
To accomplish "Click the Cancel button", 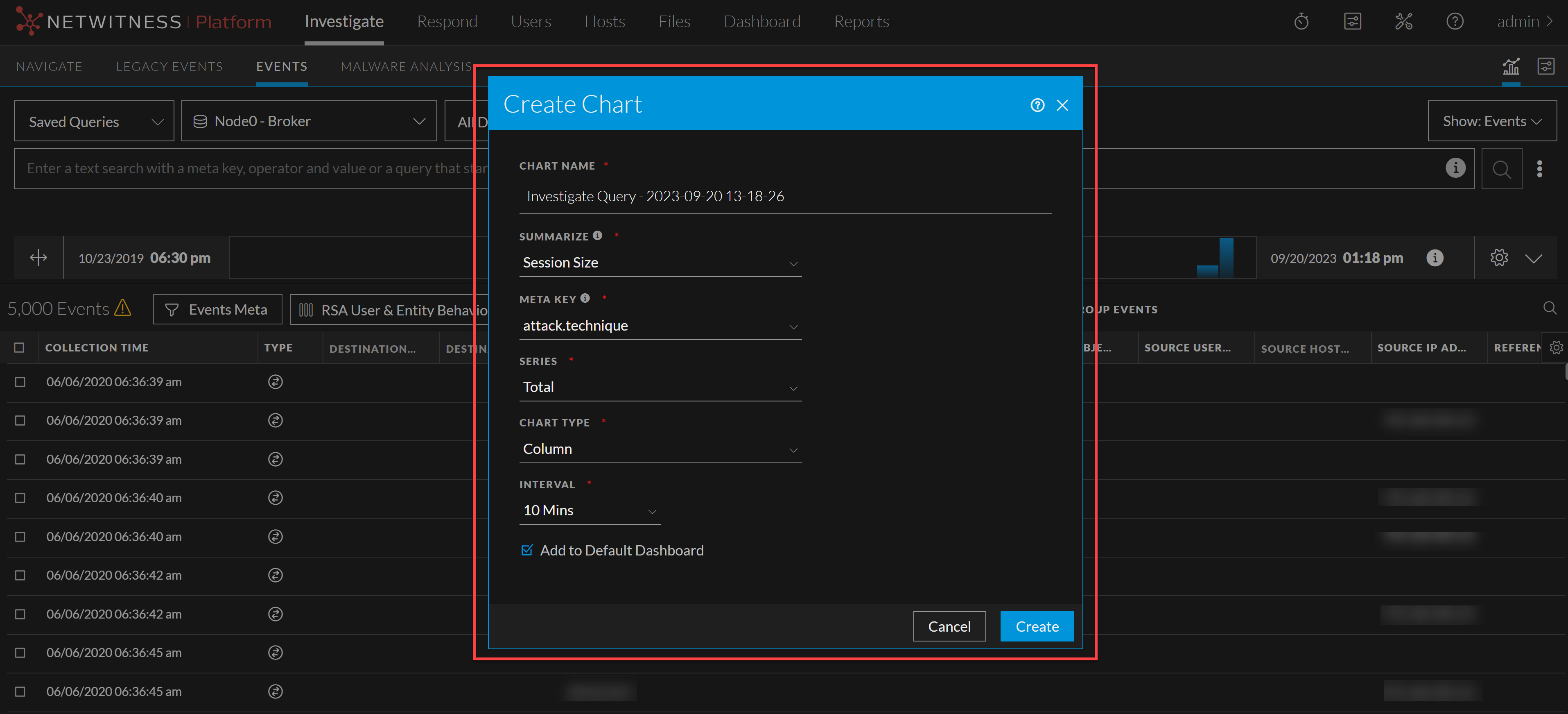I will [x=949, y=626].
